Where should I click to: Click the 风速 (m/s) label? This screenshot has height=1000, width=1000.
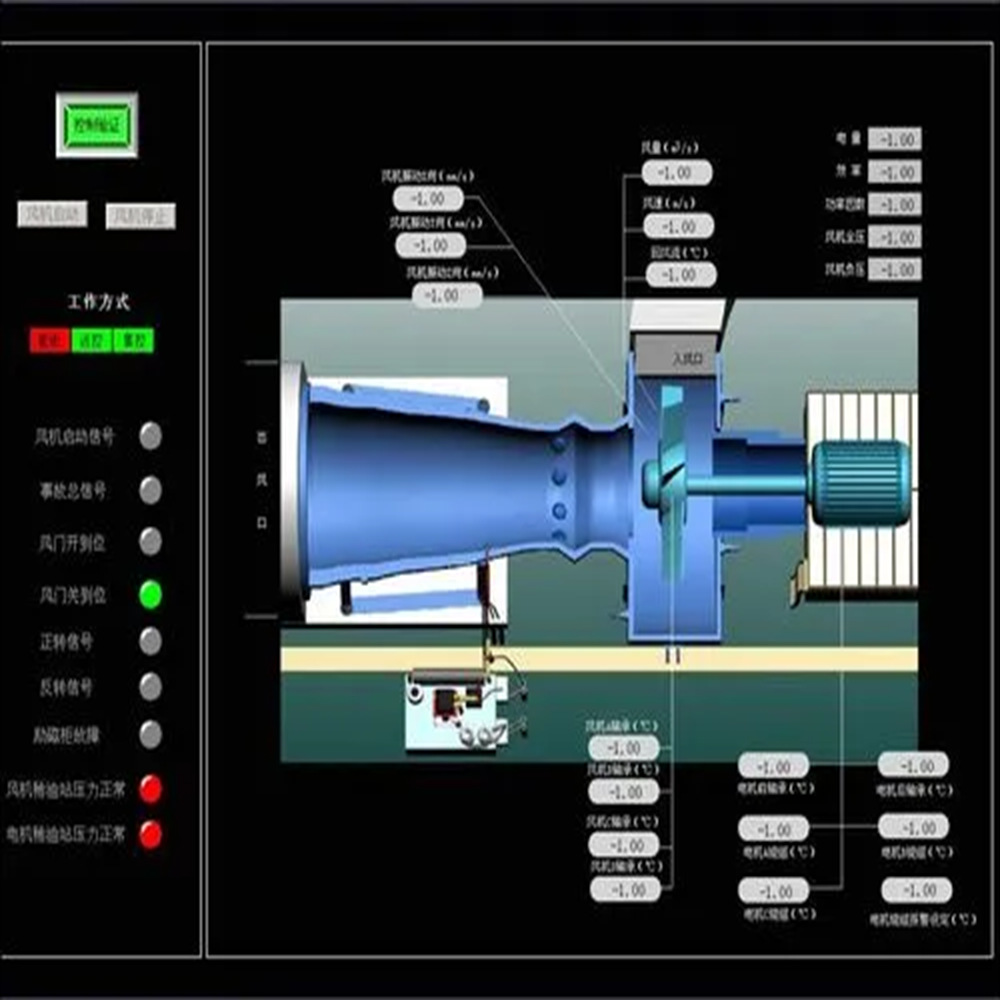[x=668, y=203]
